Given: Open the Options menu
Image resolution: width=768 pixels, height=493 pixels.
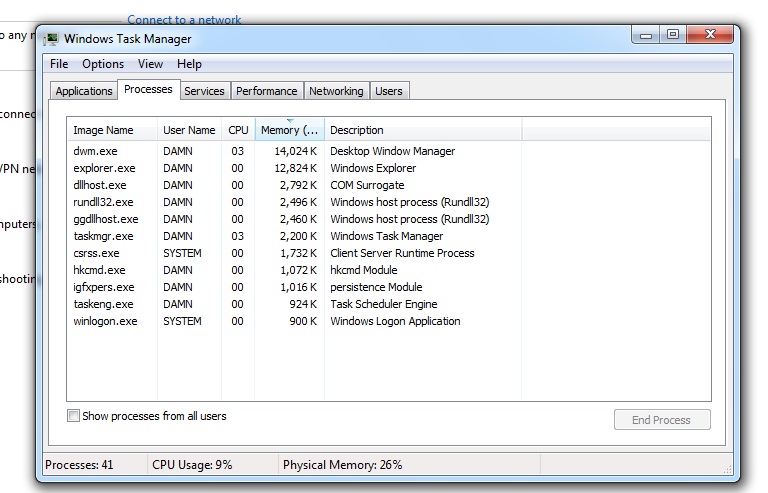Looking at the screenshot, I should point(103,64).
